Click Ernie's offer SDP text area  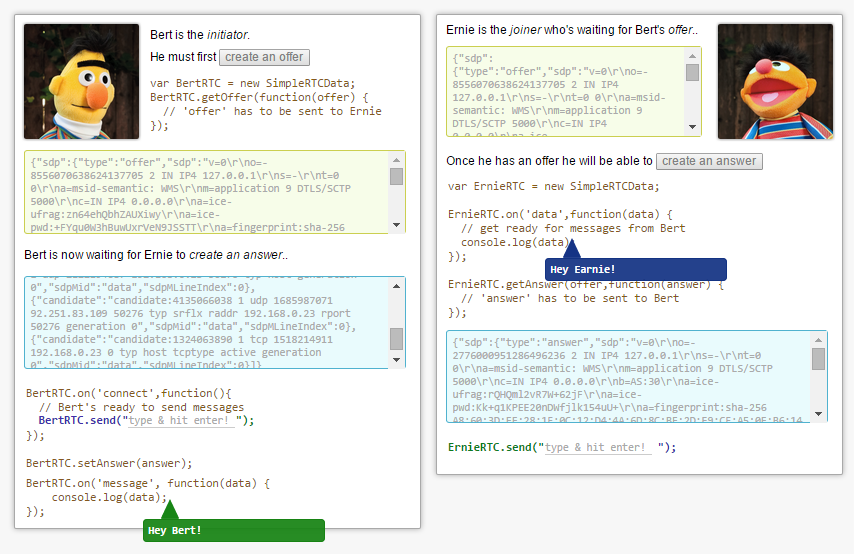pyautogui.click(x=574, y=92)
